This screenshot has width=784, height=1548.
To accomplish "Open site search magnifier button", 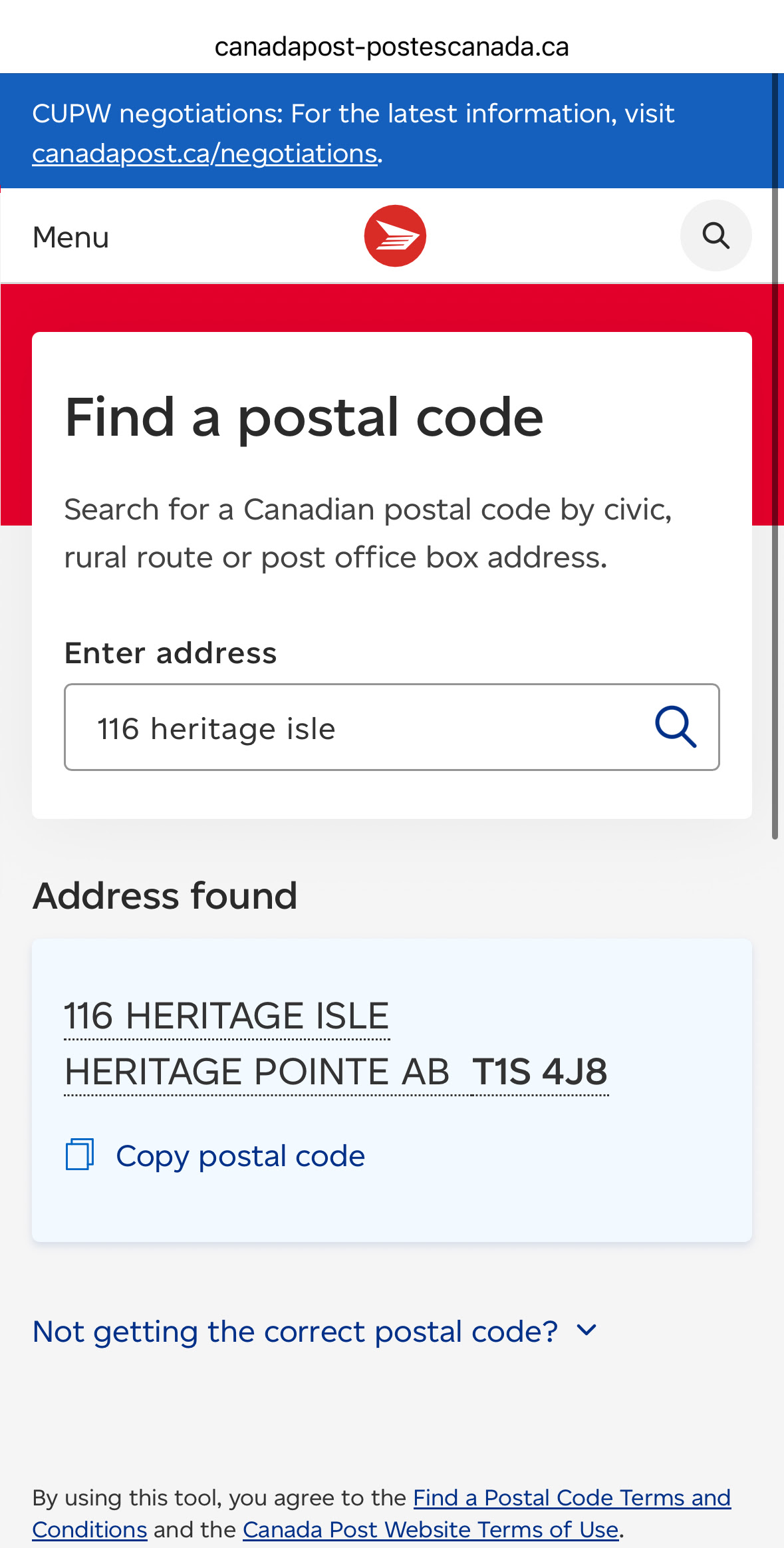I will tap(716, 235).
